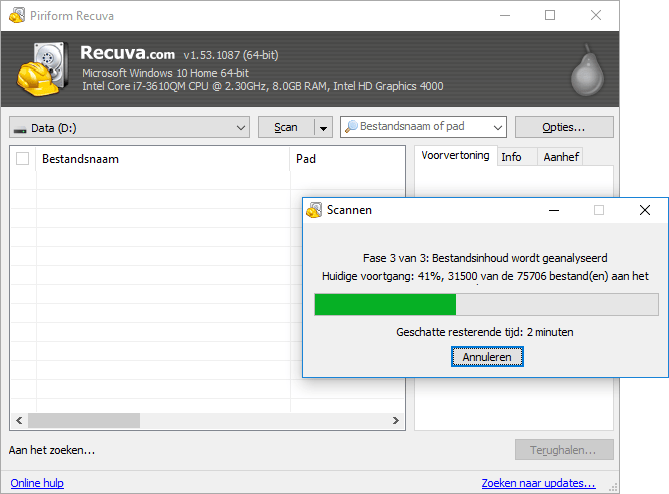Screen dimensions: 669x494
Task: Click the drive icon beside Data (D:)
Action: click(x=20, y=130)
